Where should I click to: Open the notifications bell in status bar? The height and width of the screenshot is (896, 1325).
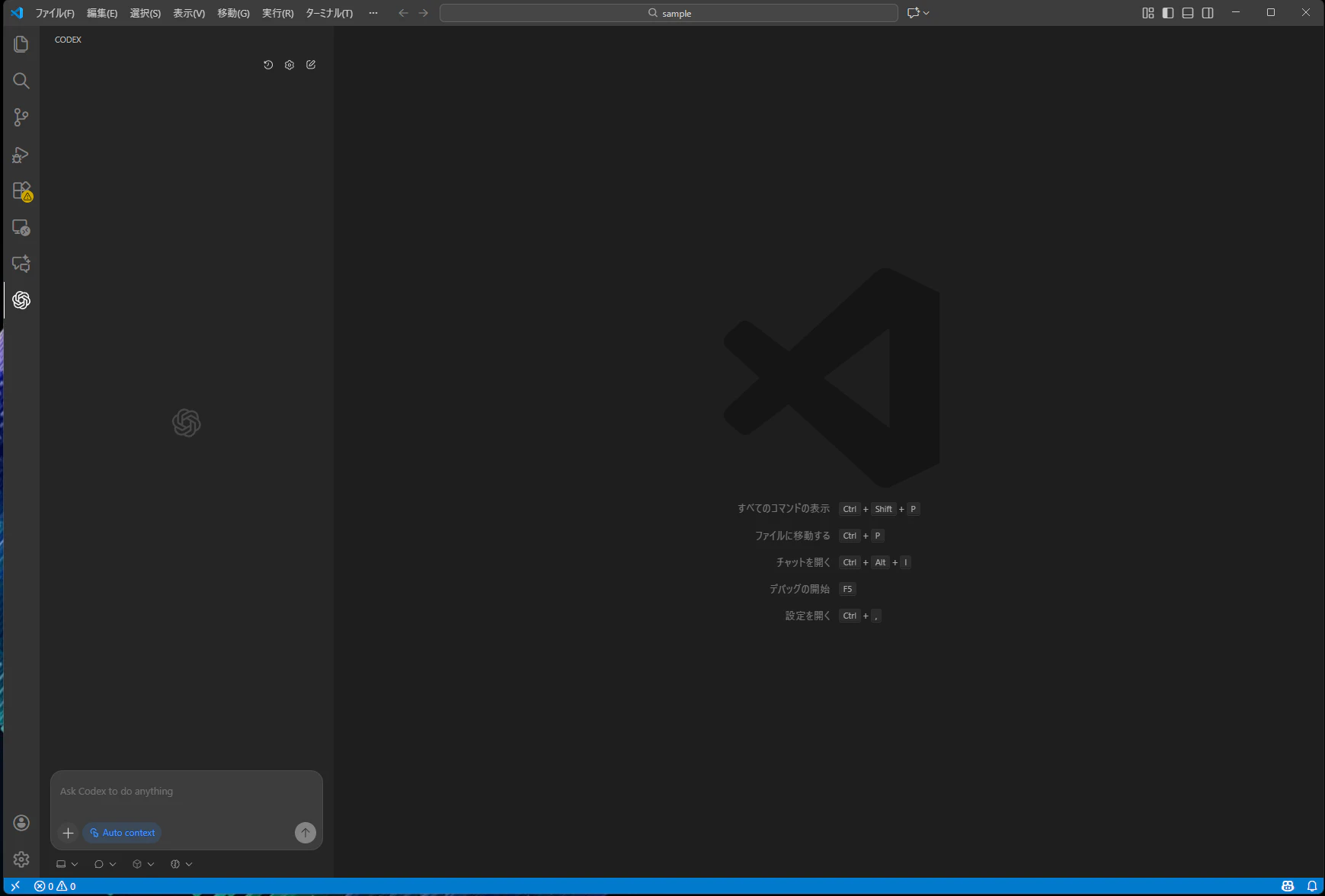1312,886
